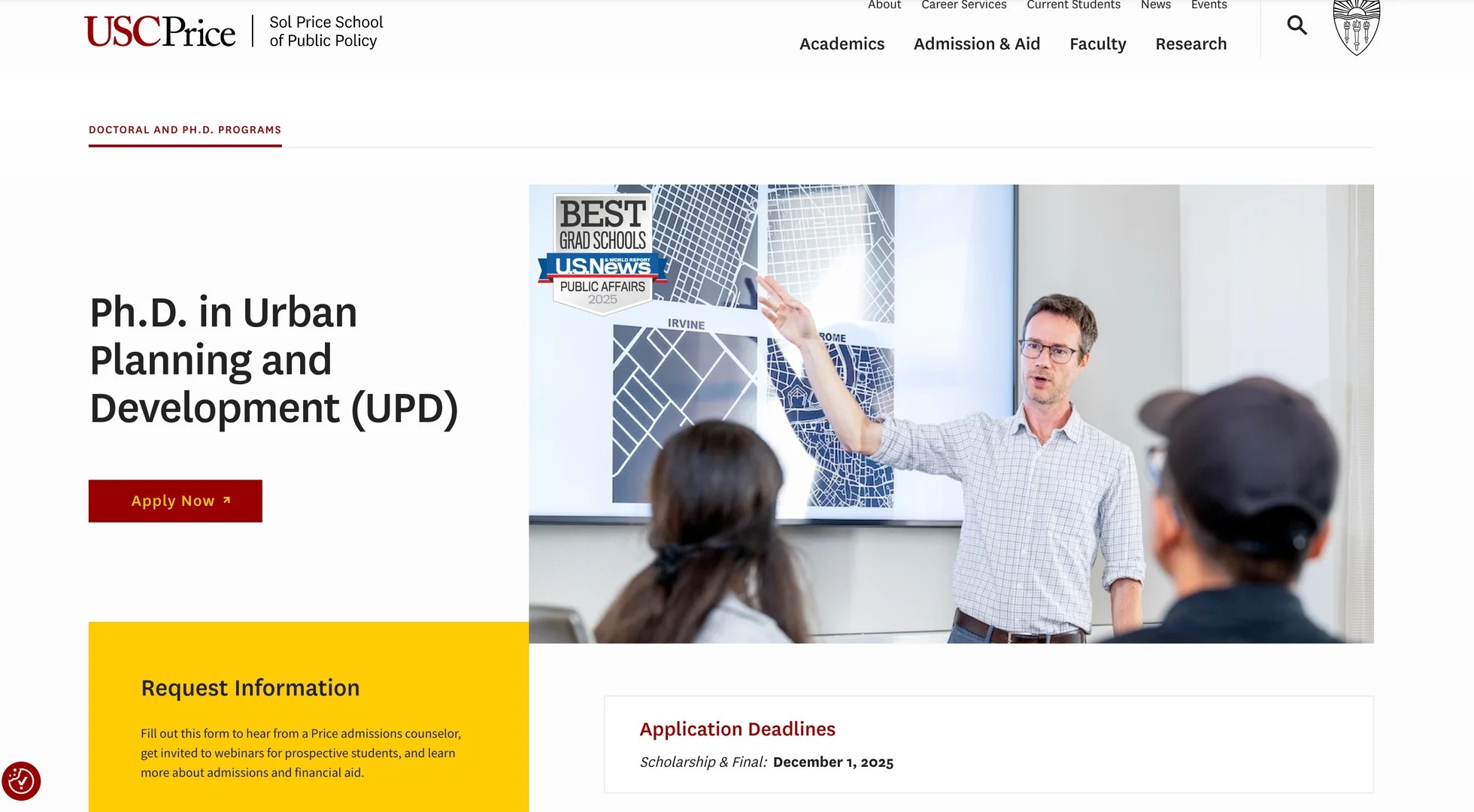1474x812 pixels.
Task: Open the Faculty menu
Action: point(1097,44)
